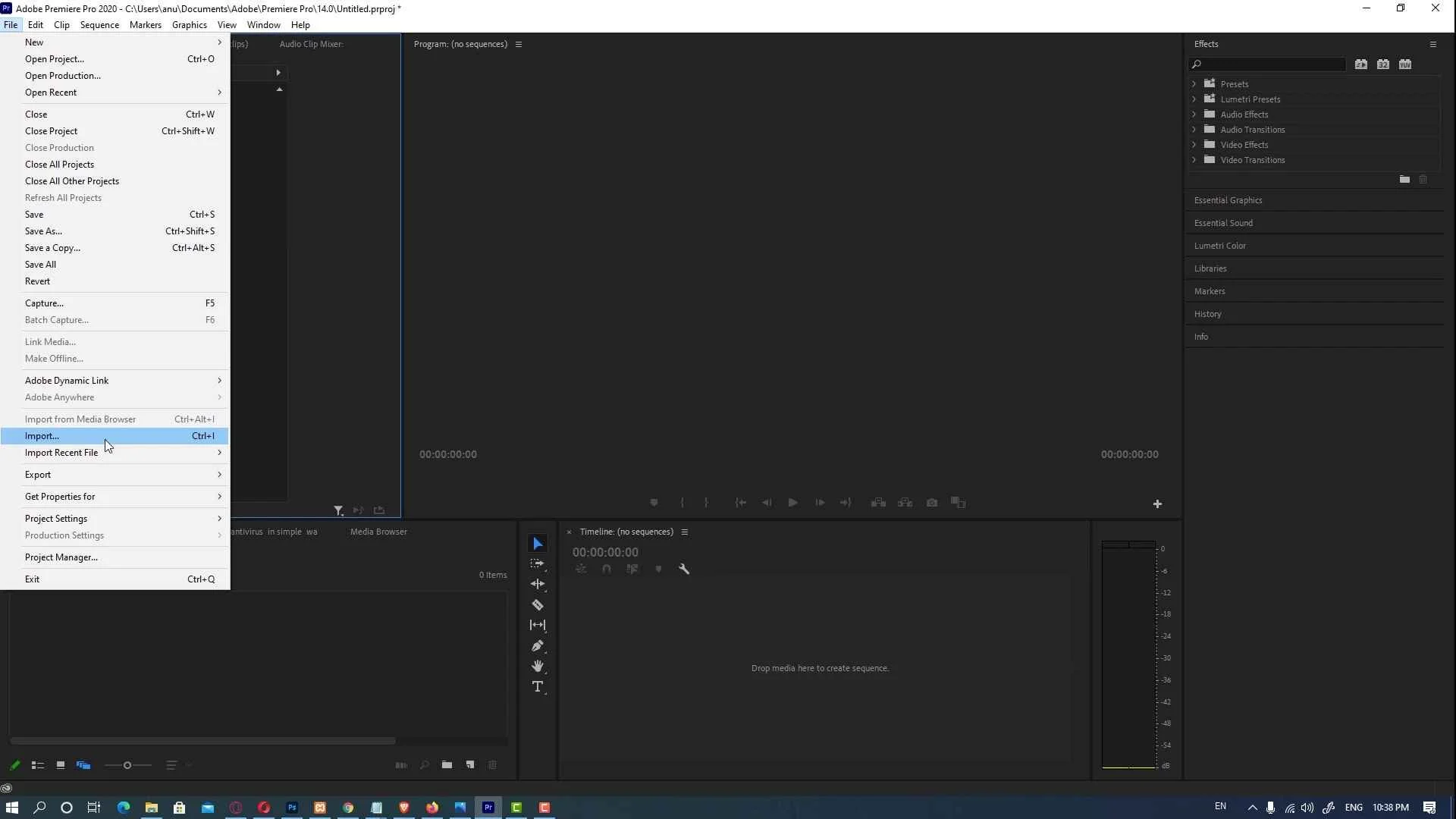1456x819 pixels.
Task: Open the Window menu
Action: click(263, 25)
